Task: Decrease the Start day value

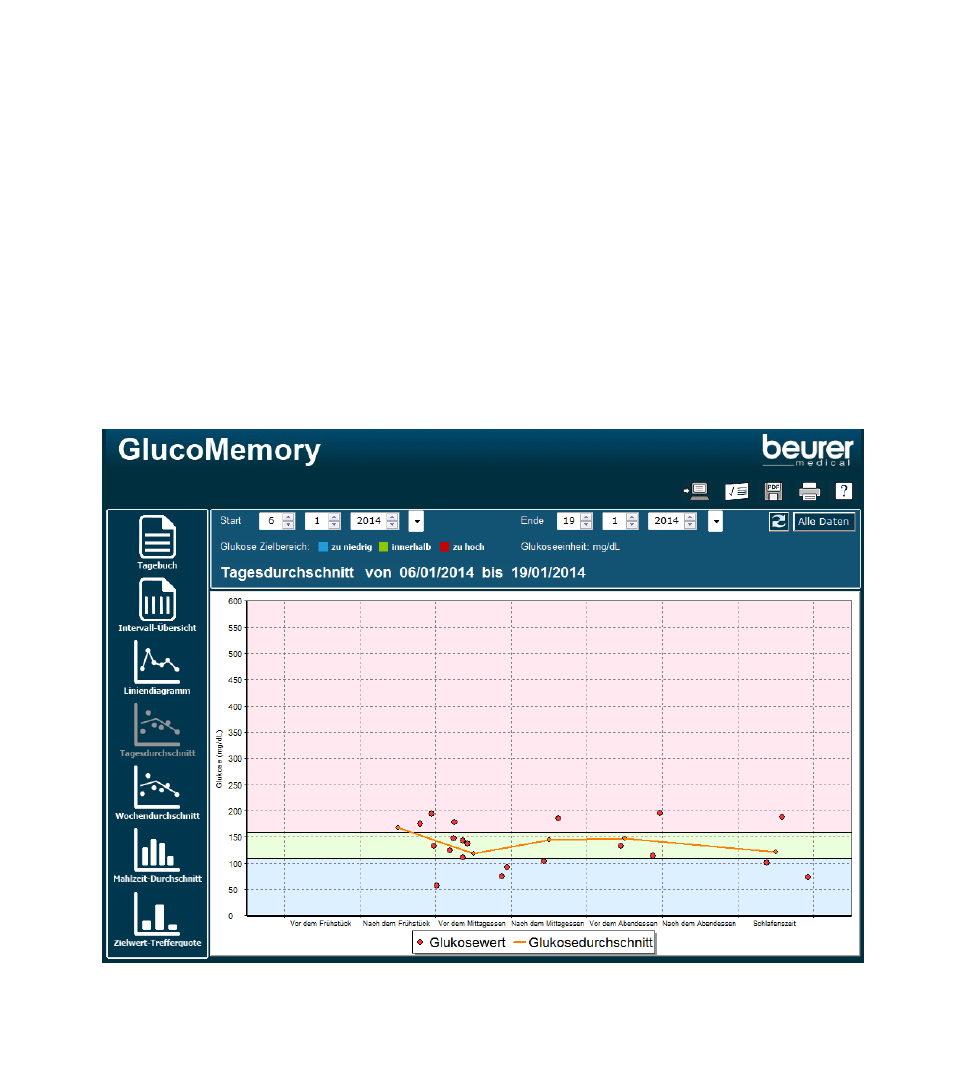Action: [289, 525]
